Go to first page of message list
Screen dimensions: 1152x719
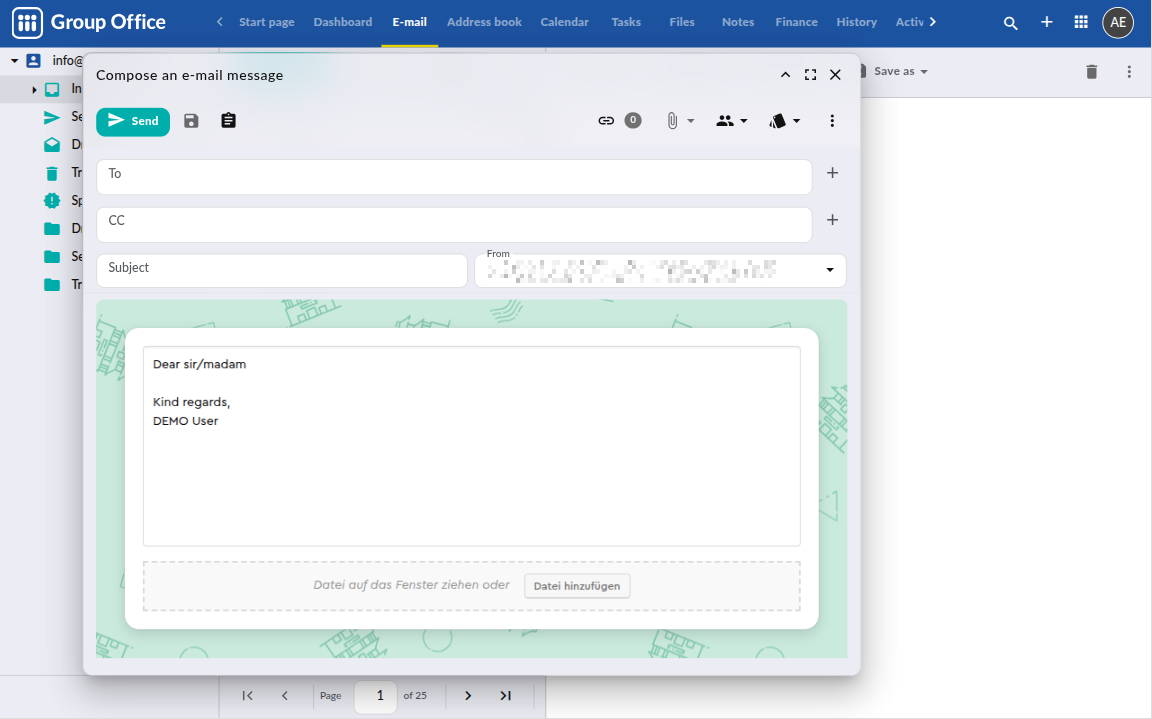coord(248,695)
